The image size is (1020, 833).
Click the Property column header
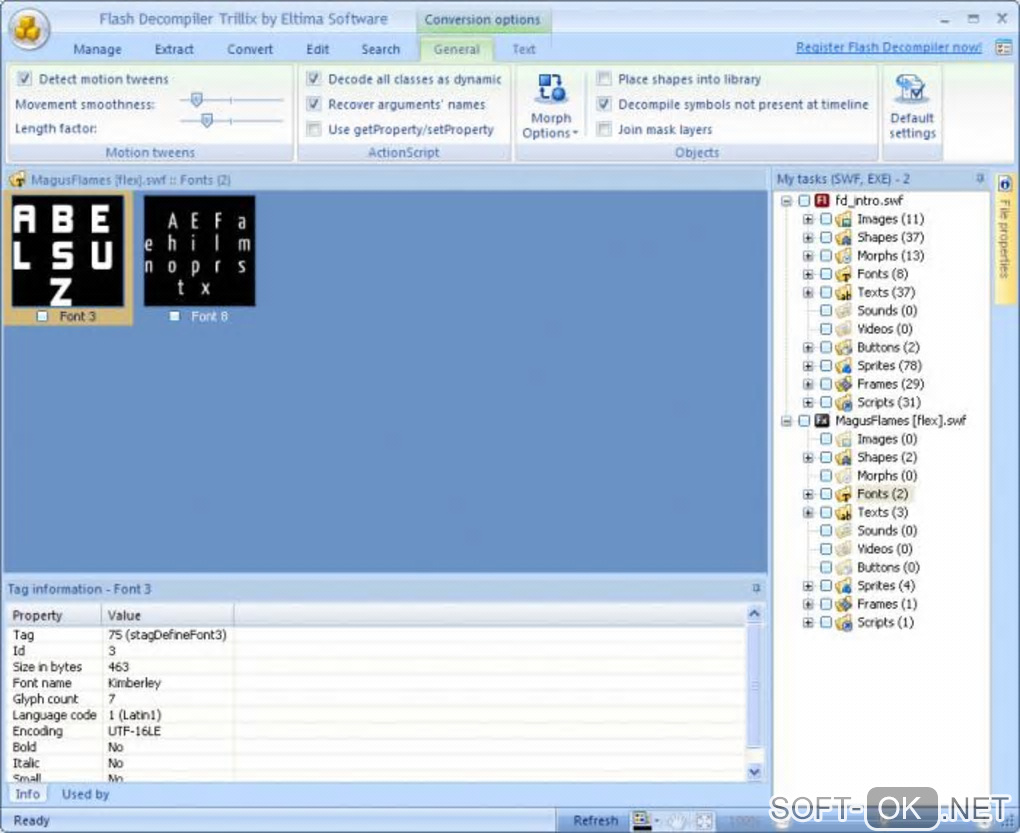(x=55, y=615)
